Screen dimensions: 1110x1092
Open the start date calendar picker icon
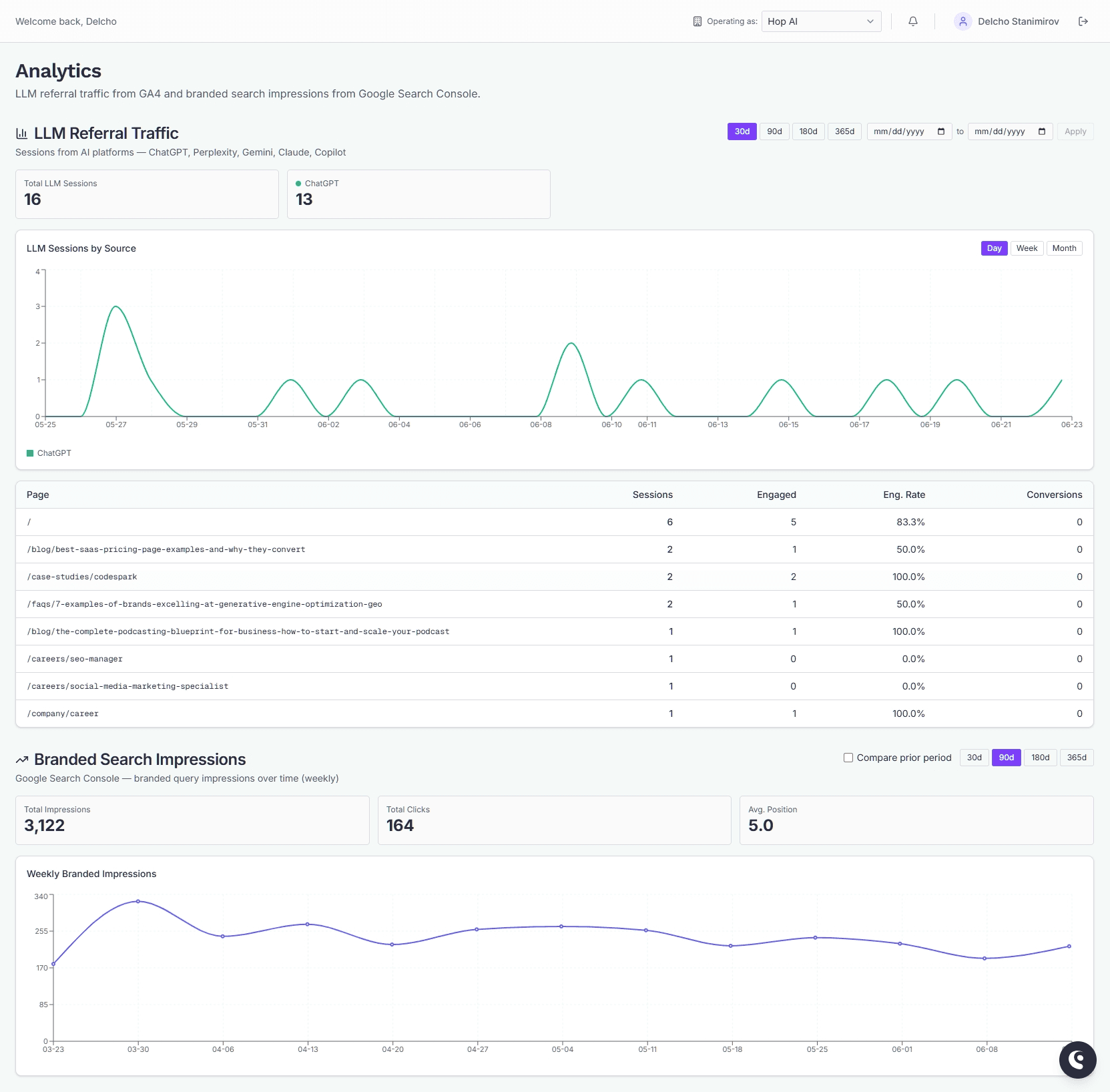(x=941, y=131)
